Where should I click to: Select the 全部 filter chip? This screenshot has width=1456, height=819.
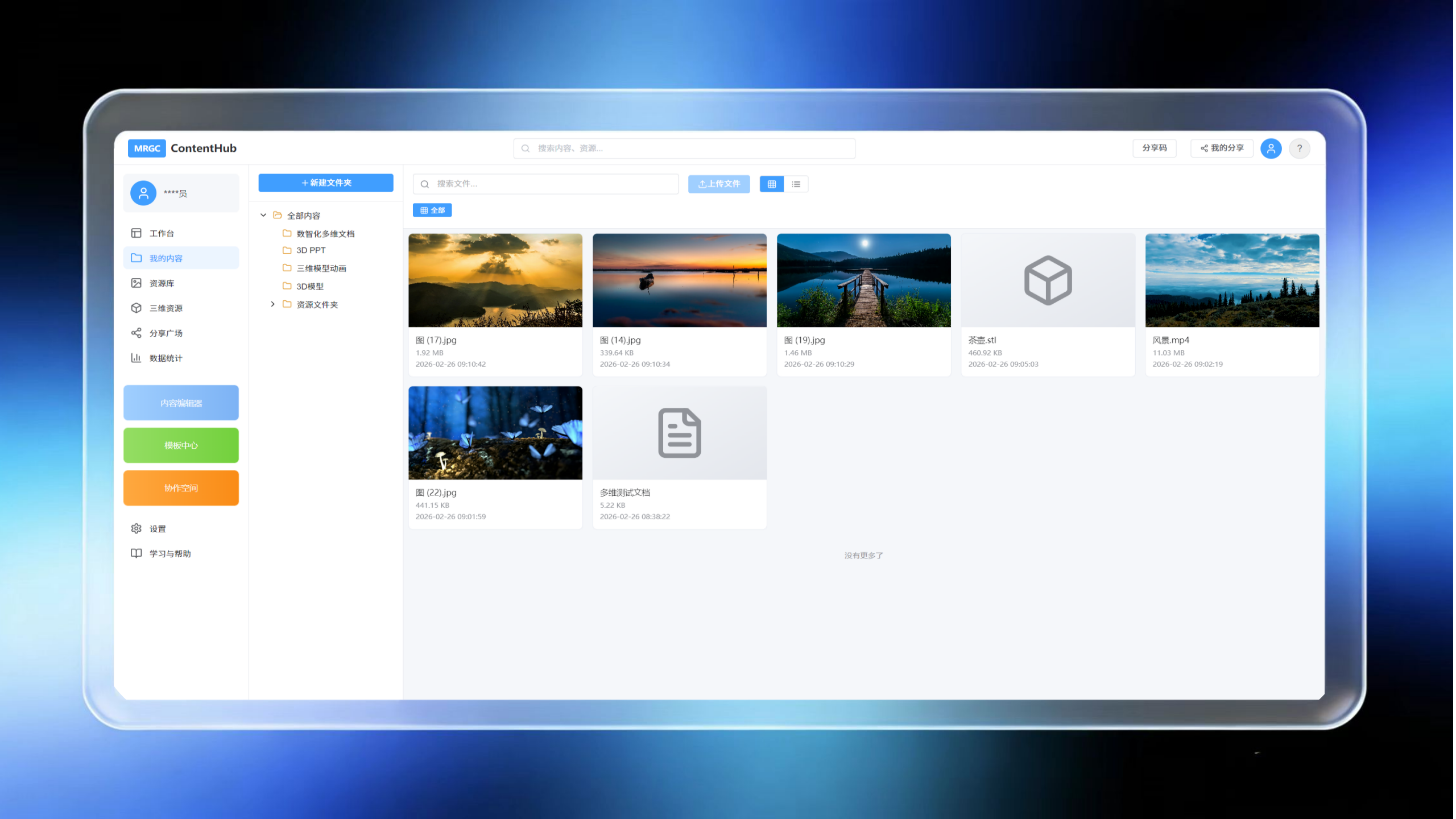click(x=433, y=211)
